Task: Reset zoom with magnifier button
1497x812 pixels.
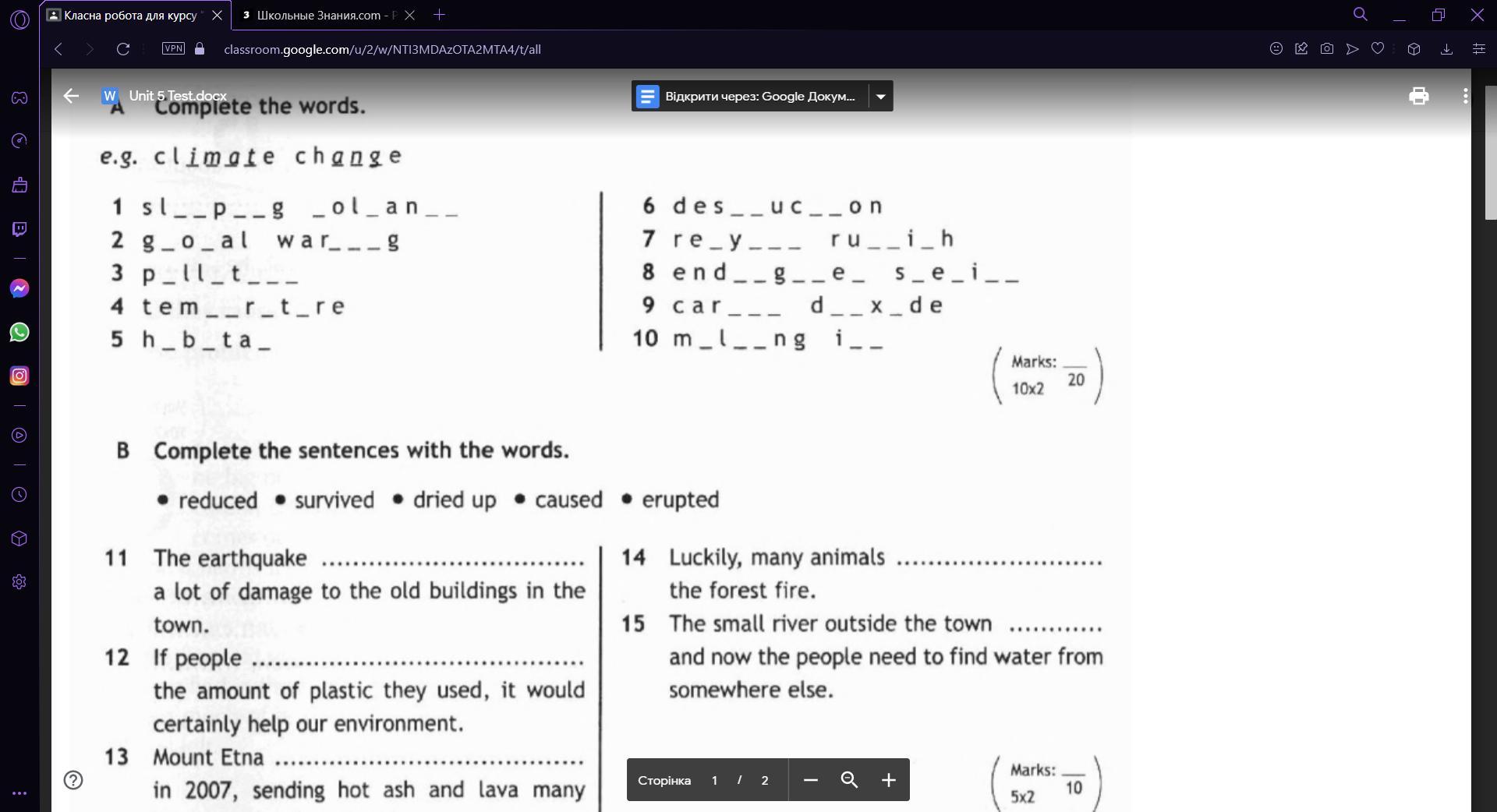Action: [x=849, y=780]
